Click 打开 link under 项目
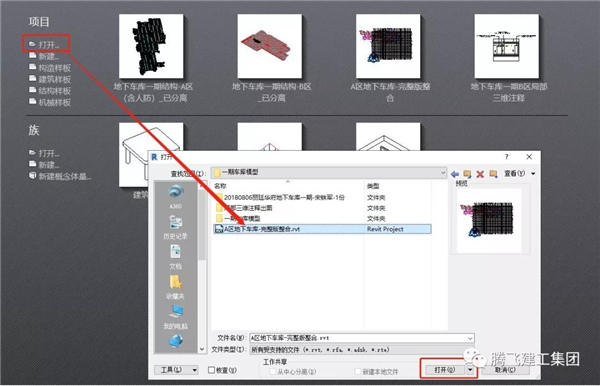The height and width of the screenshot is (386, 600). coord(49,45)
